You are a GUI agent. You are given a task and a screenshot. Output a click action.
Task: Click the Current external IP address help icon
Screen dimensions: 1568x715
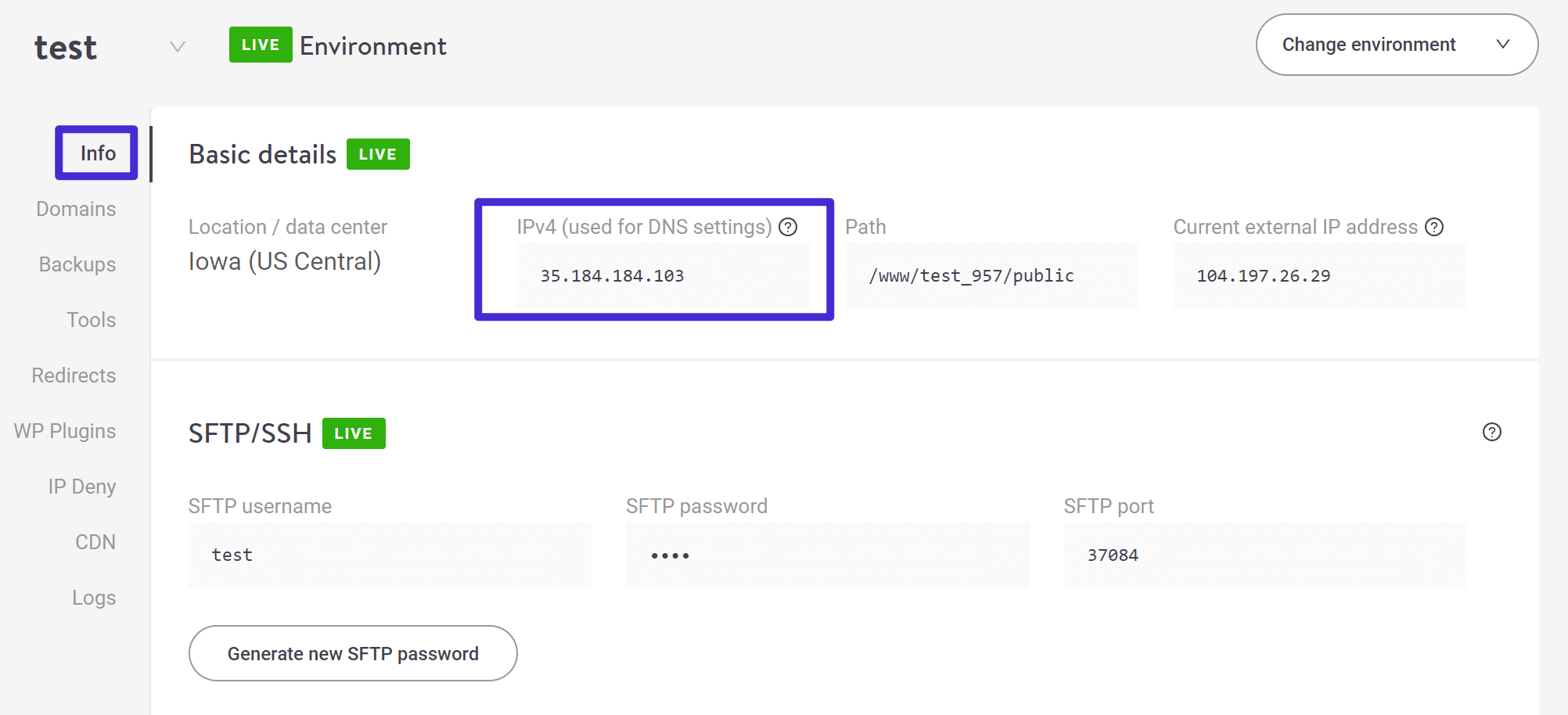(x=1434, y=227)
